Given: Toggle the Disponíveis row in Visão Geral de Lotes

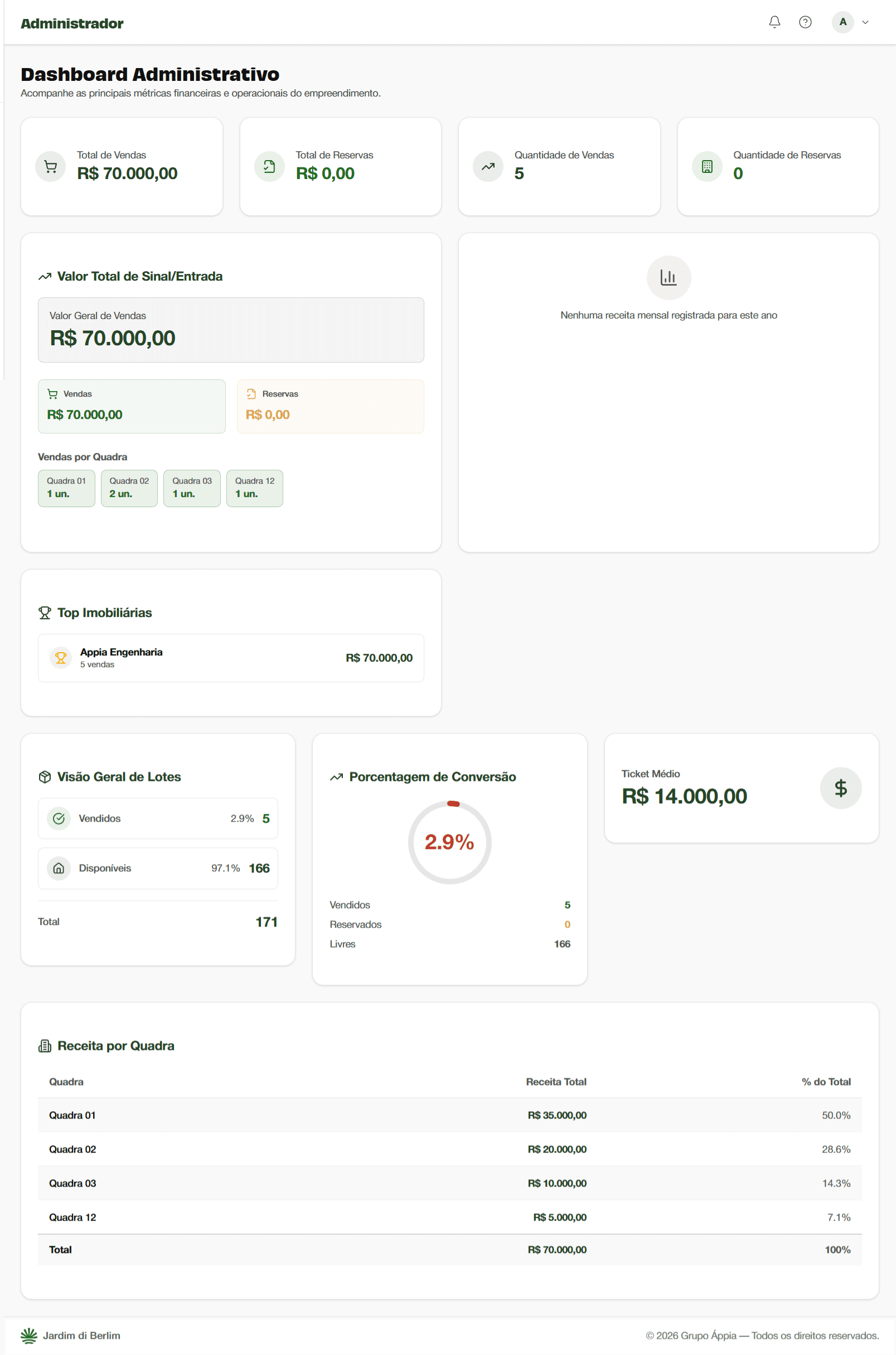Looking at the screenshot, I should pos(158,868).
